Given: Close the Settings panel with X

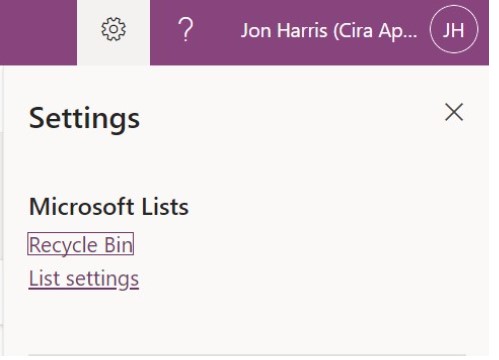Looking at the screenshot, I should point(454,112).
